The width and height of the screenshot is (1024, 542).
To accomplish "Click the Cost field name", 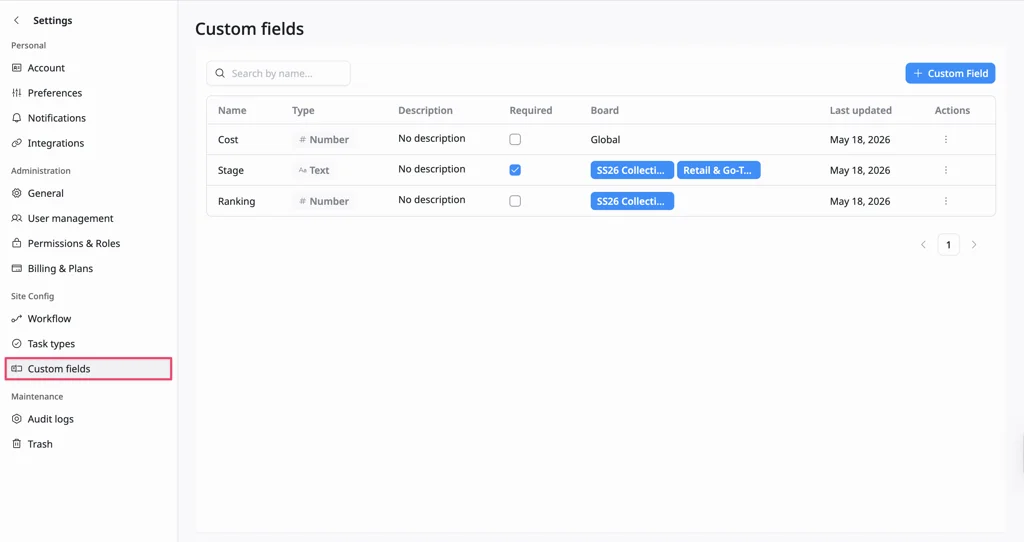I will tap(228, 140).
